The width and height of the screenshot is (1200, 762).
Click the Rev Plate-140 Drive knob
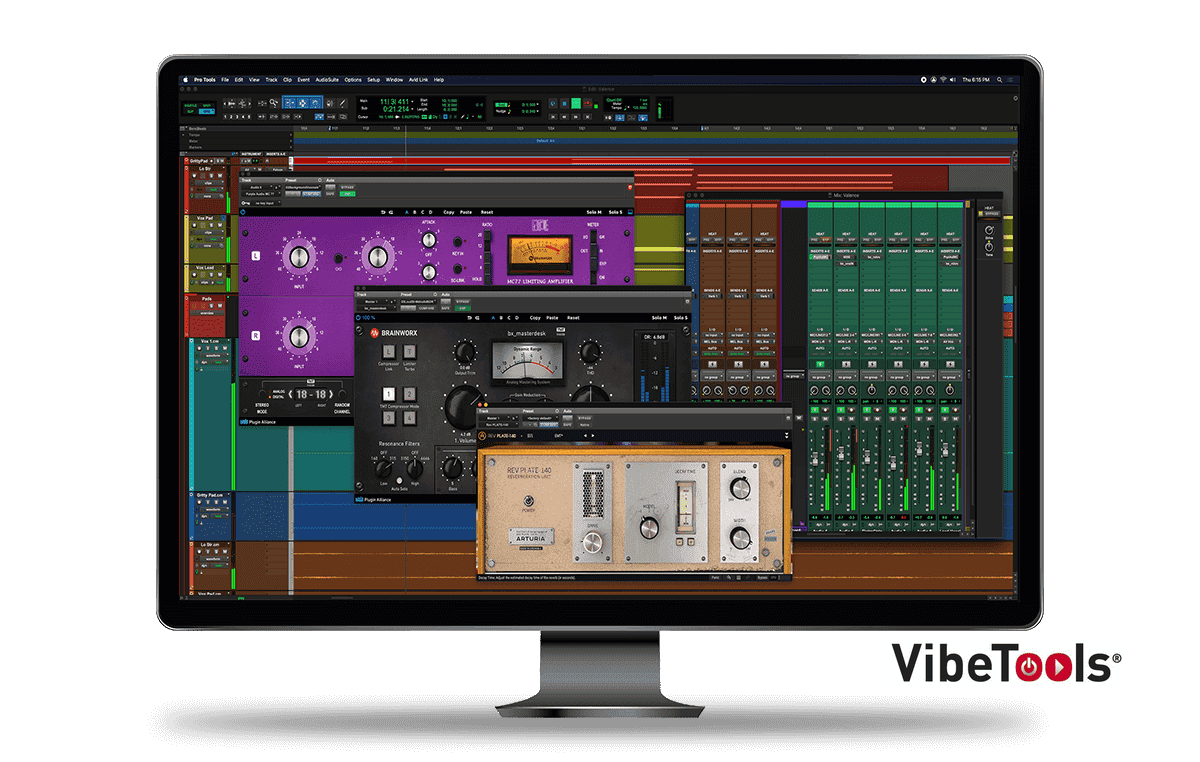click(593, 542)
